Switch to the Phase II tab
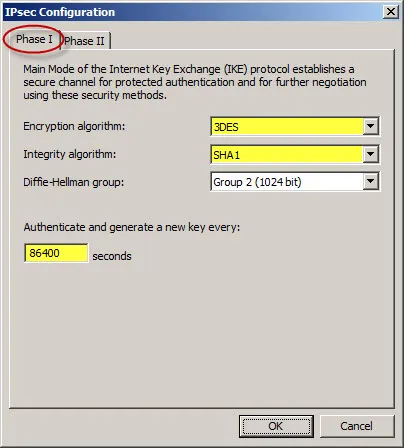404x448 pixels. click(85, 41)
